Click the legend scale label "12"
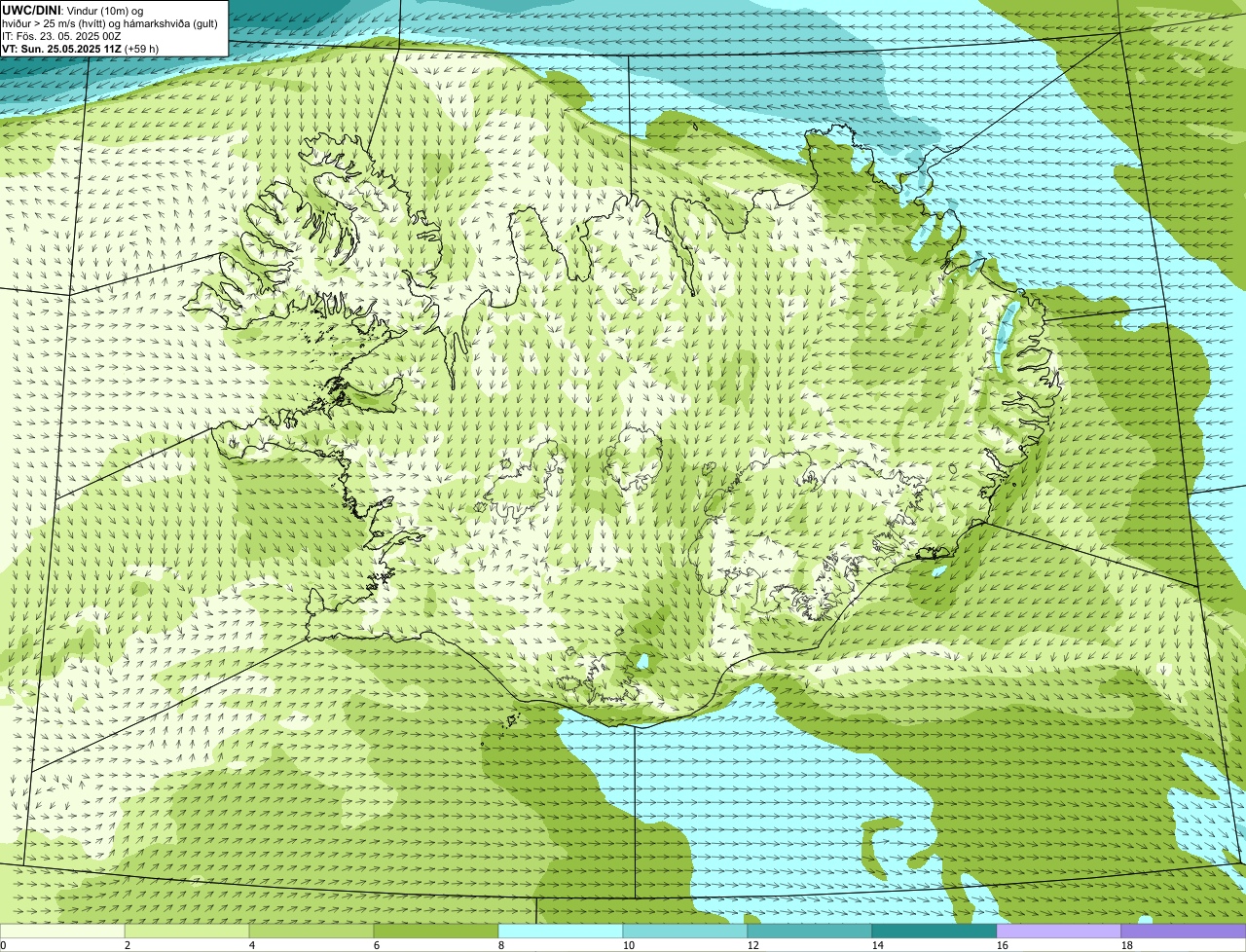This screenshot has height=952, width=1246. tap(752, 945)
